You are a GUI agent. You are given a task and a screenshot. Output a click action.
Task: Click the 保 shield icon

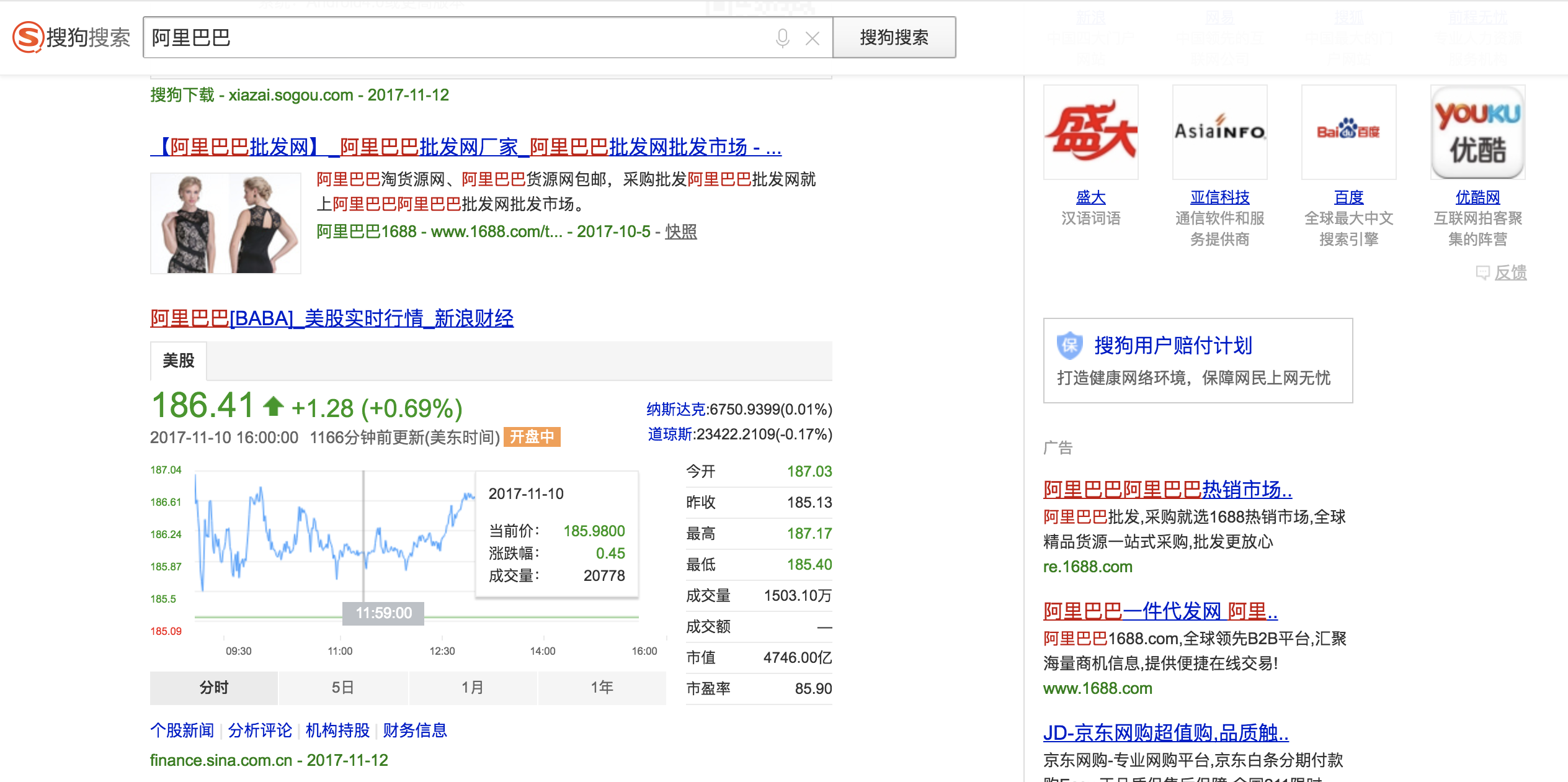click(1070, 346)
